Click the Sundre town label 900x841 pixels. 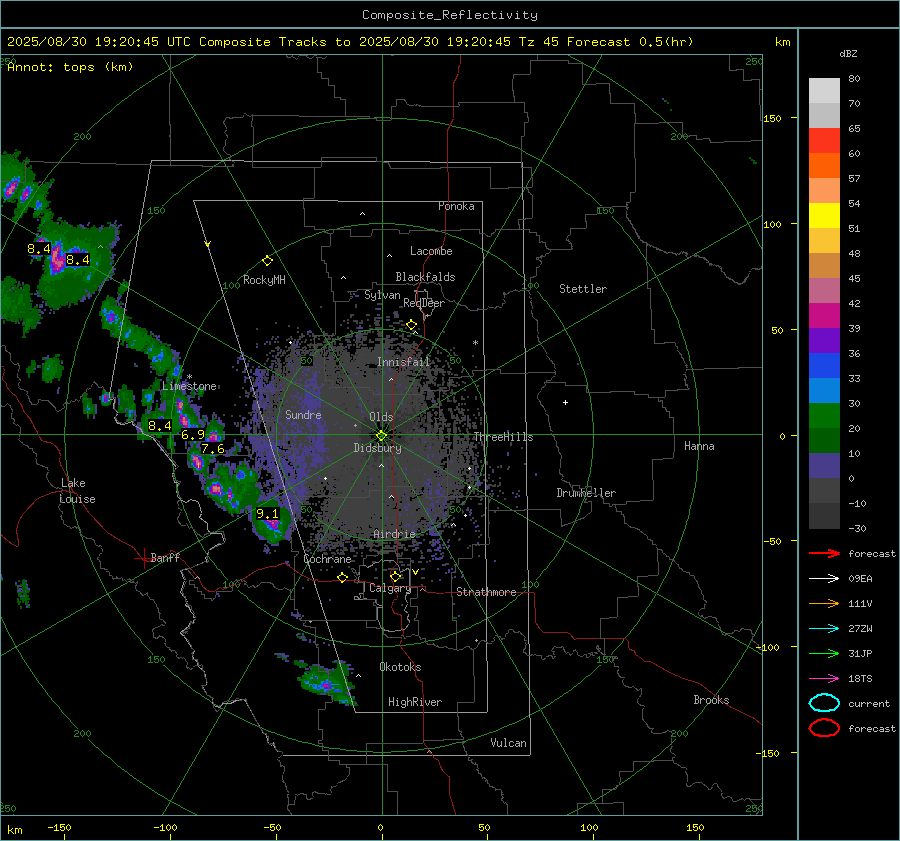303,415
